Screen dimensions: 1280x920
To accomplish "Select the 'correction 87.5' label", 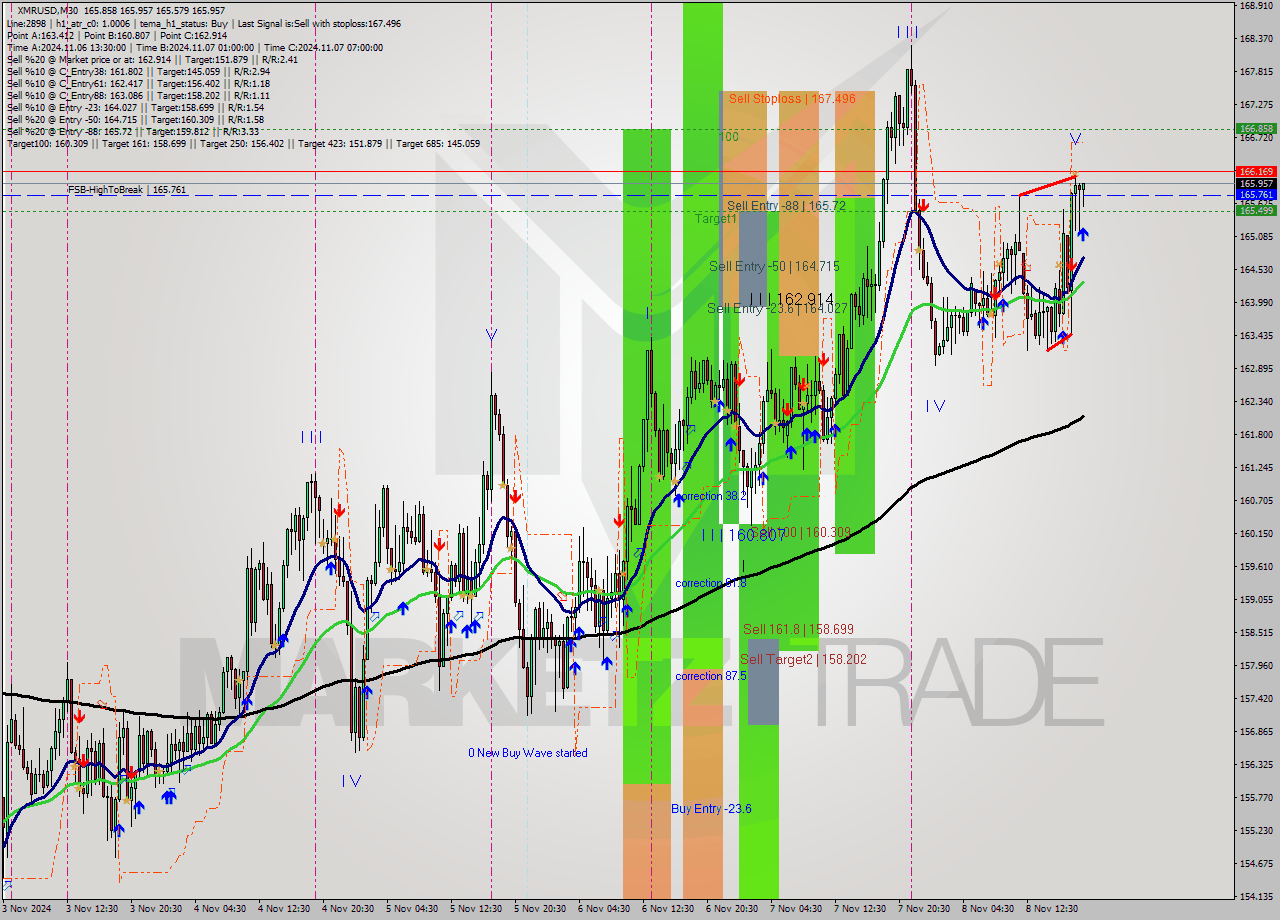I will [x=711, y=676].
